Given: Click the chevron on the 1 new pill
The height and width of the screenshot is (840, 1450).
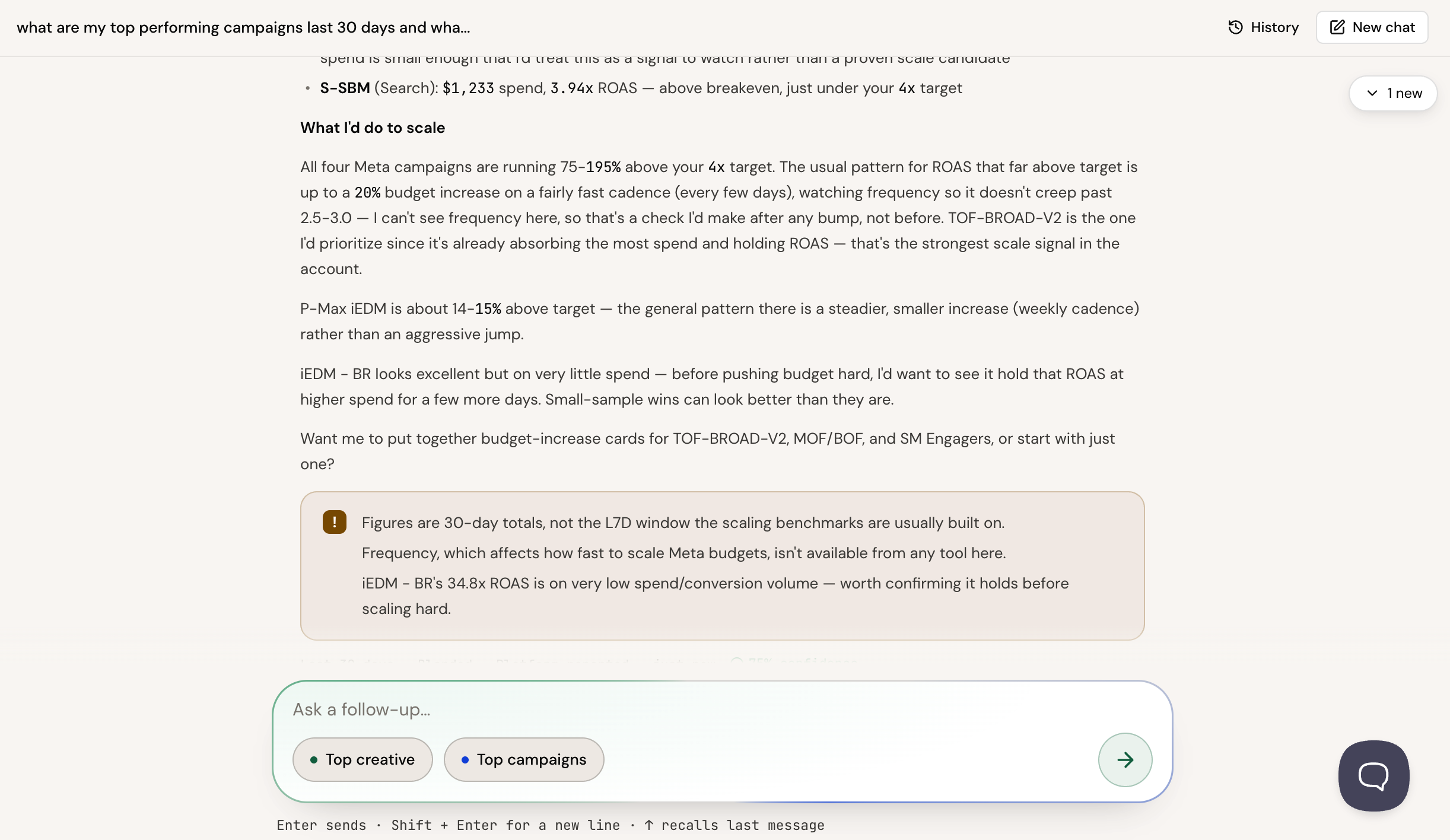Looking at the screenshot, I should click(x=1372, y=93).
